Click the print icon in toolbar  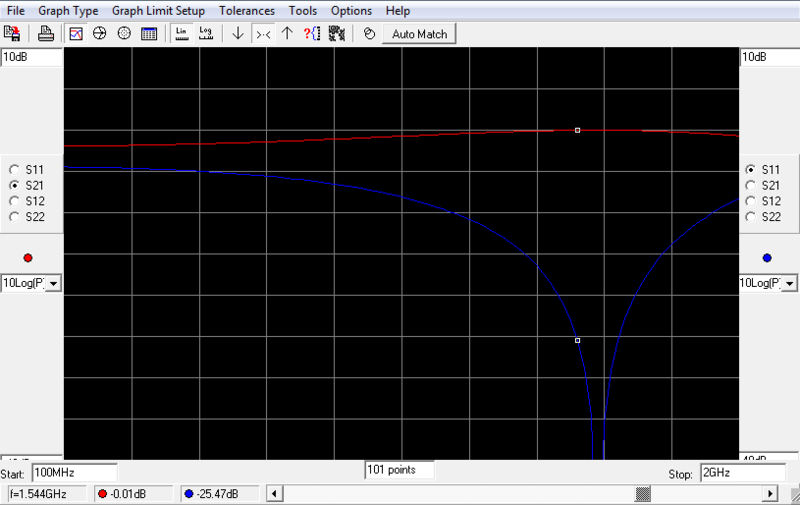[x=46, y=34]
